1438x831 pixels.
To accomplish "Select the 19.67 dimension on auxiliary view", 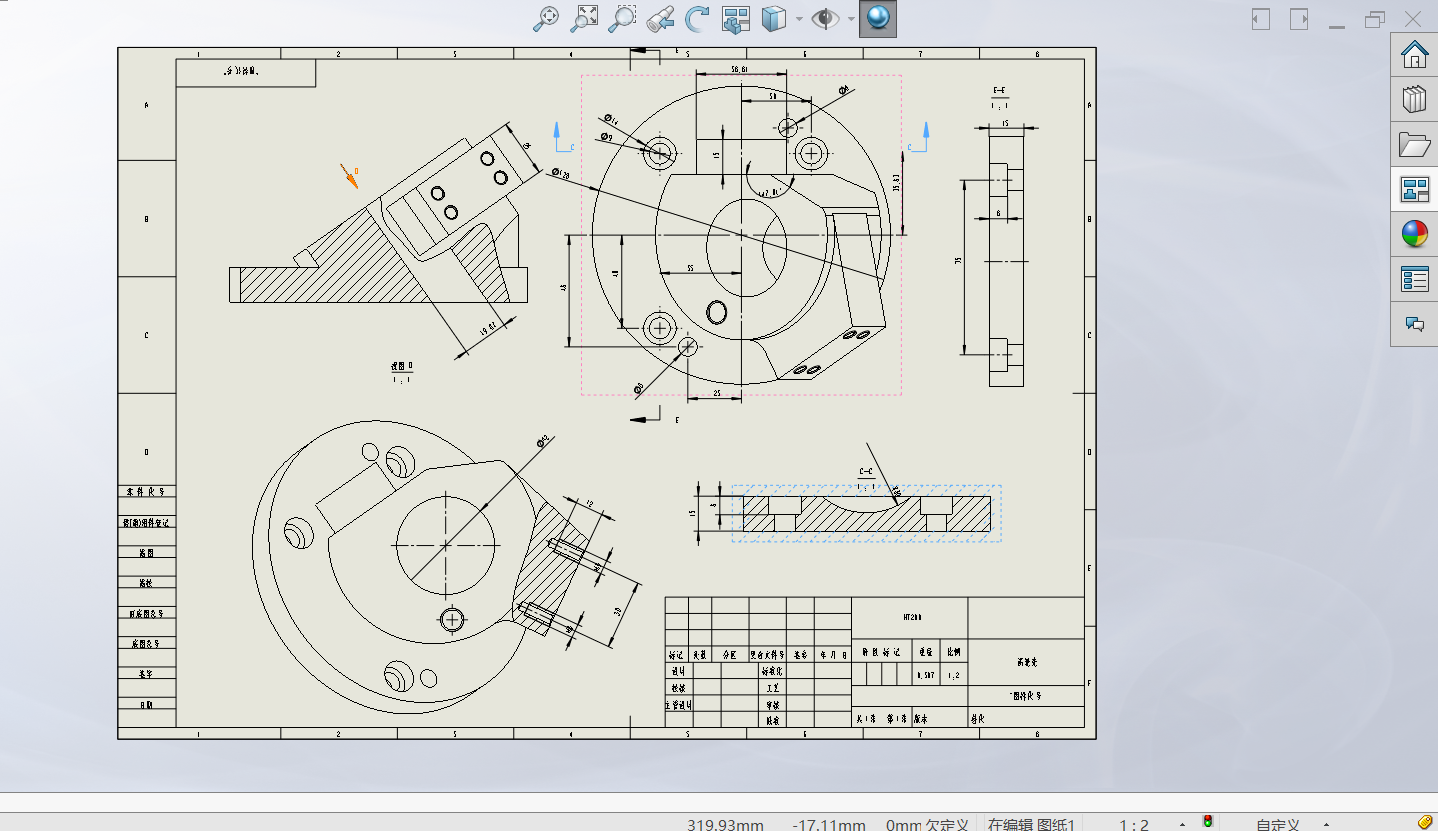I will coord(490,329).
